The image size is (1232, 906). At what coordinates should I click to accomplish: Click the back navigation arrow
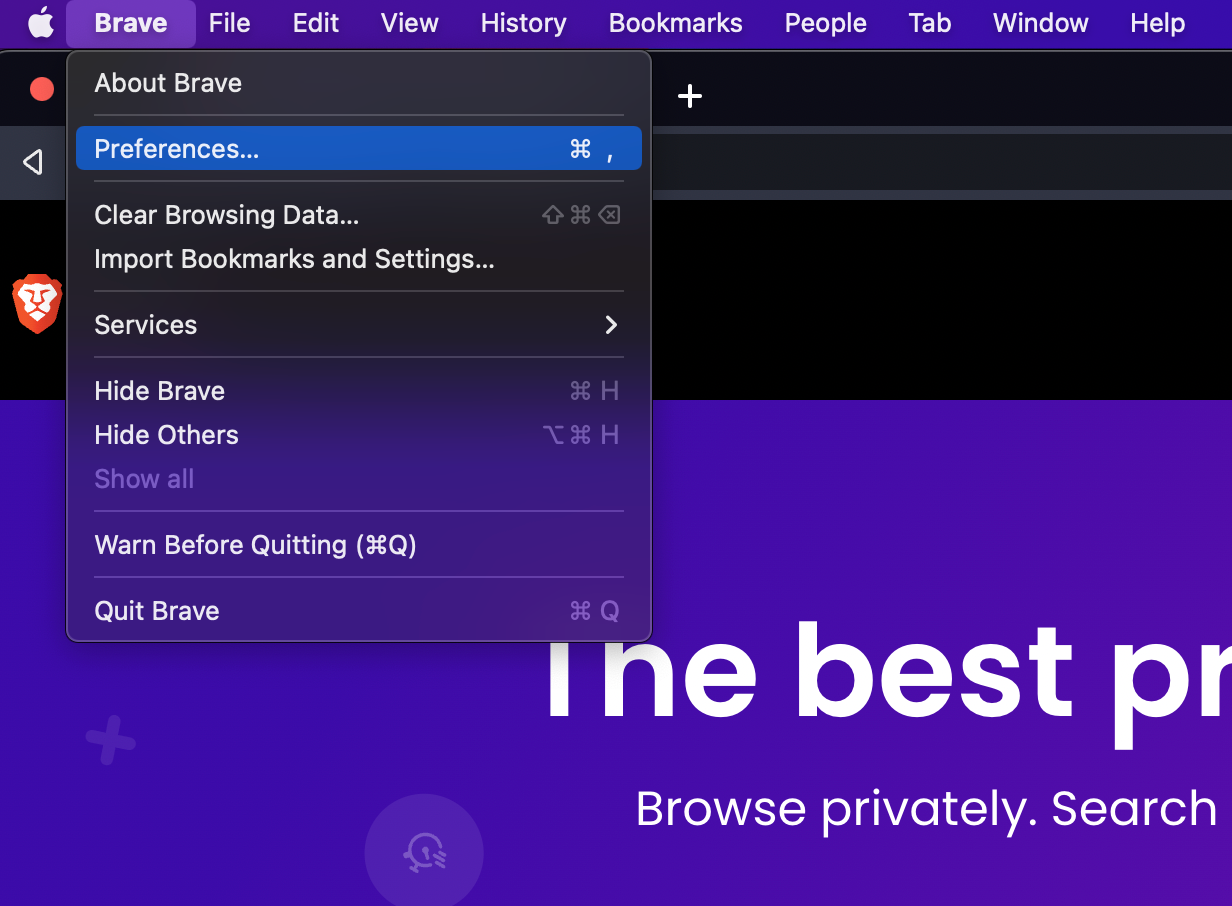pyautogui.click(x=33, y=162)
